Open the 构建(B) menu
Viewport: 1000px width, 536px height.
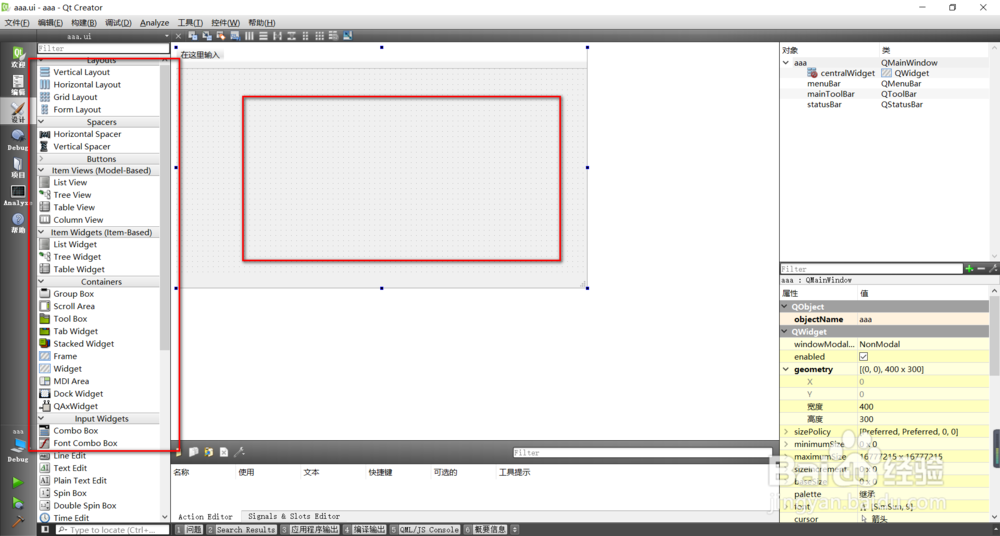point(84,22)
